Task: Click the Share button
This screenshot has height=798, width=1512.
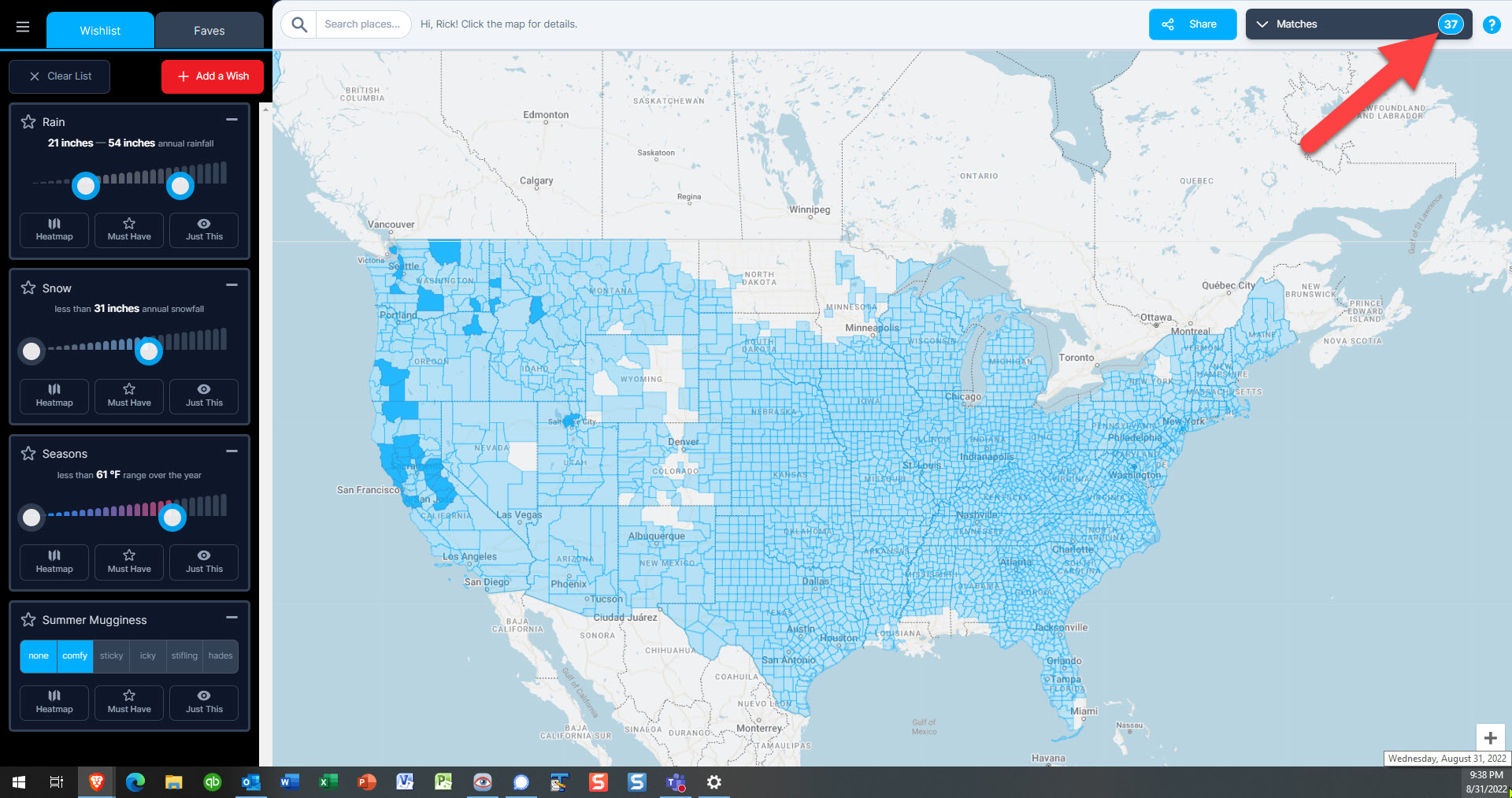Action: [1192, 24]
